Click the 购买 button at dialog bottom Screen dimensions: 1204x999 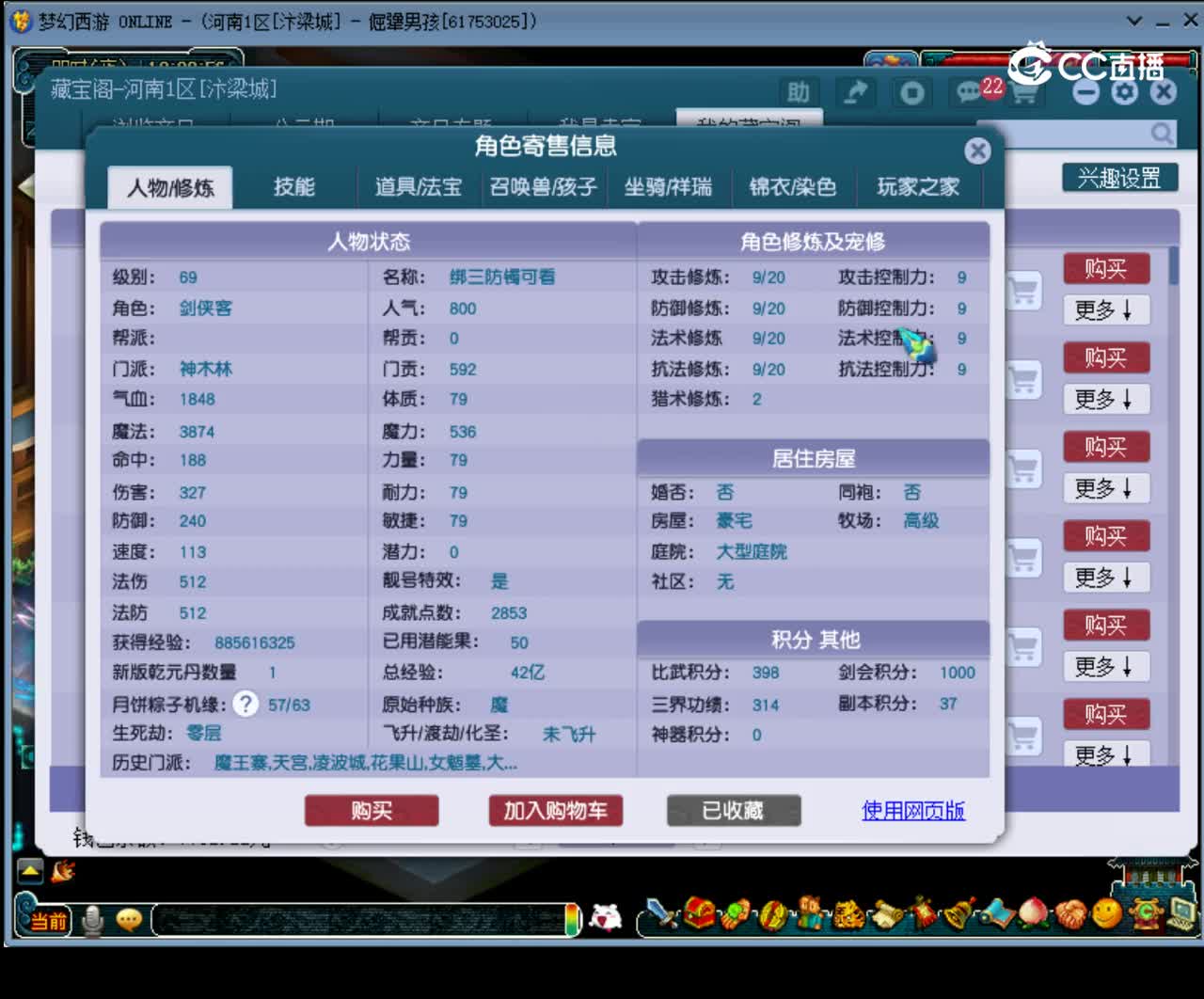[372, 810]
